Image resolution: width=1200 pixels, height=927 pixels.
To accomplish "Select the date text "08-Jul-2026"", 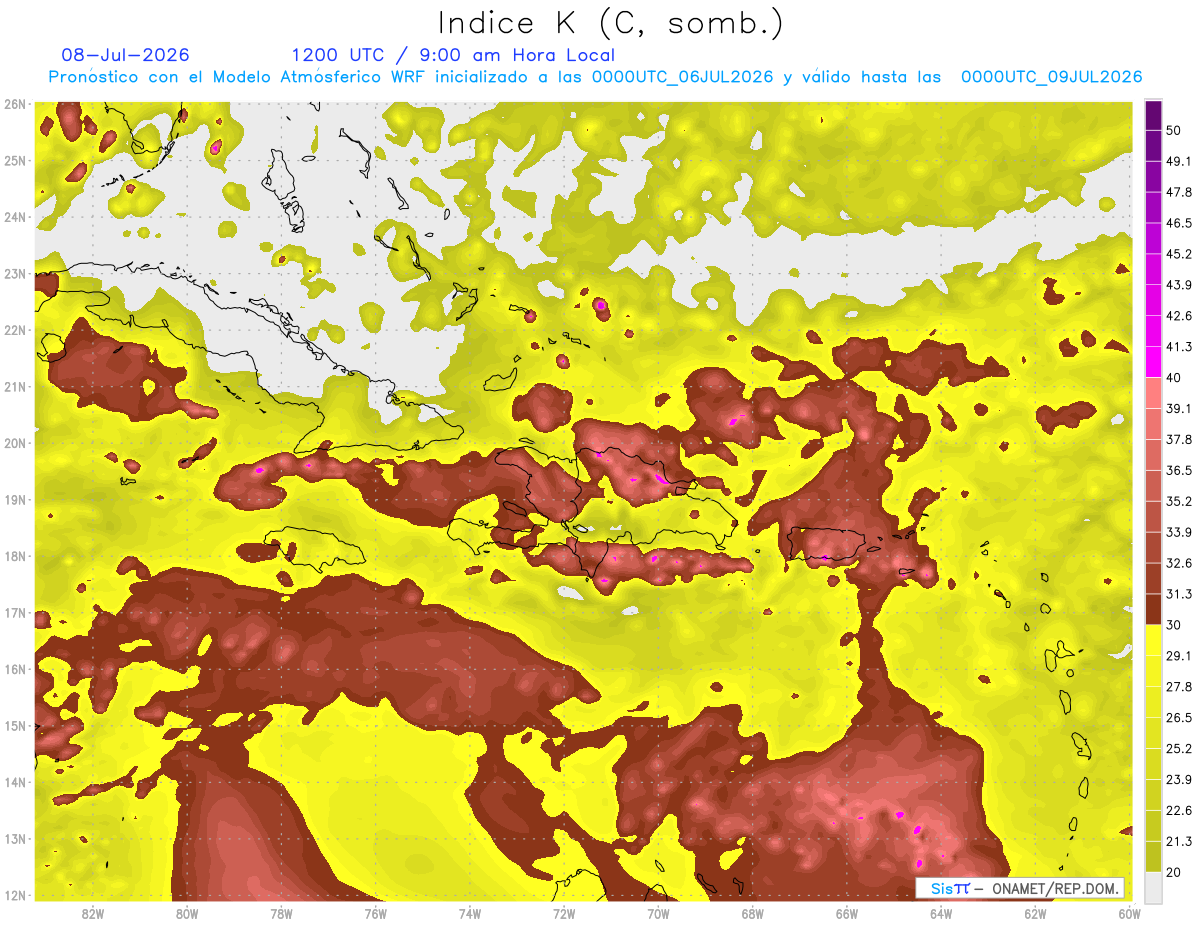I will [125, 55].
